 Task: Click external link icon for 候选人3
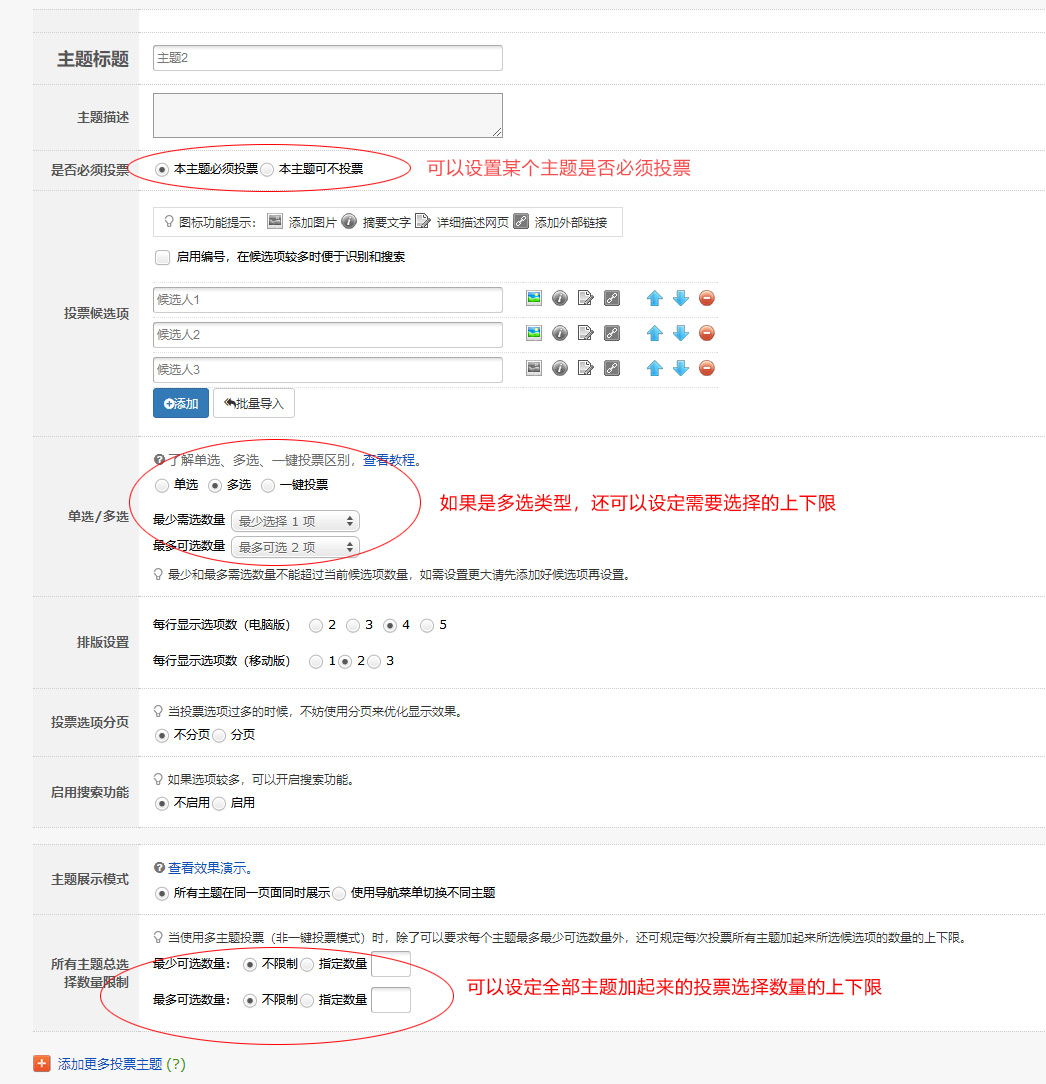click(612, 368)
